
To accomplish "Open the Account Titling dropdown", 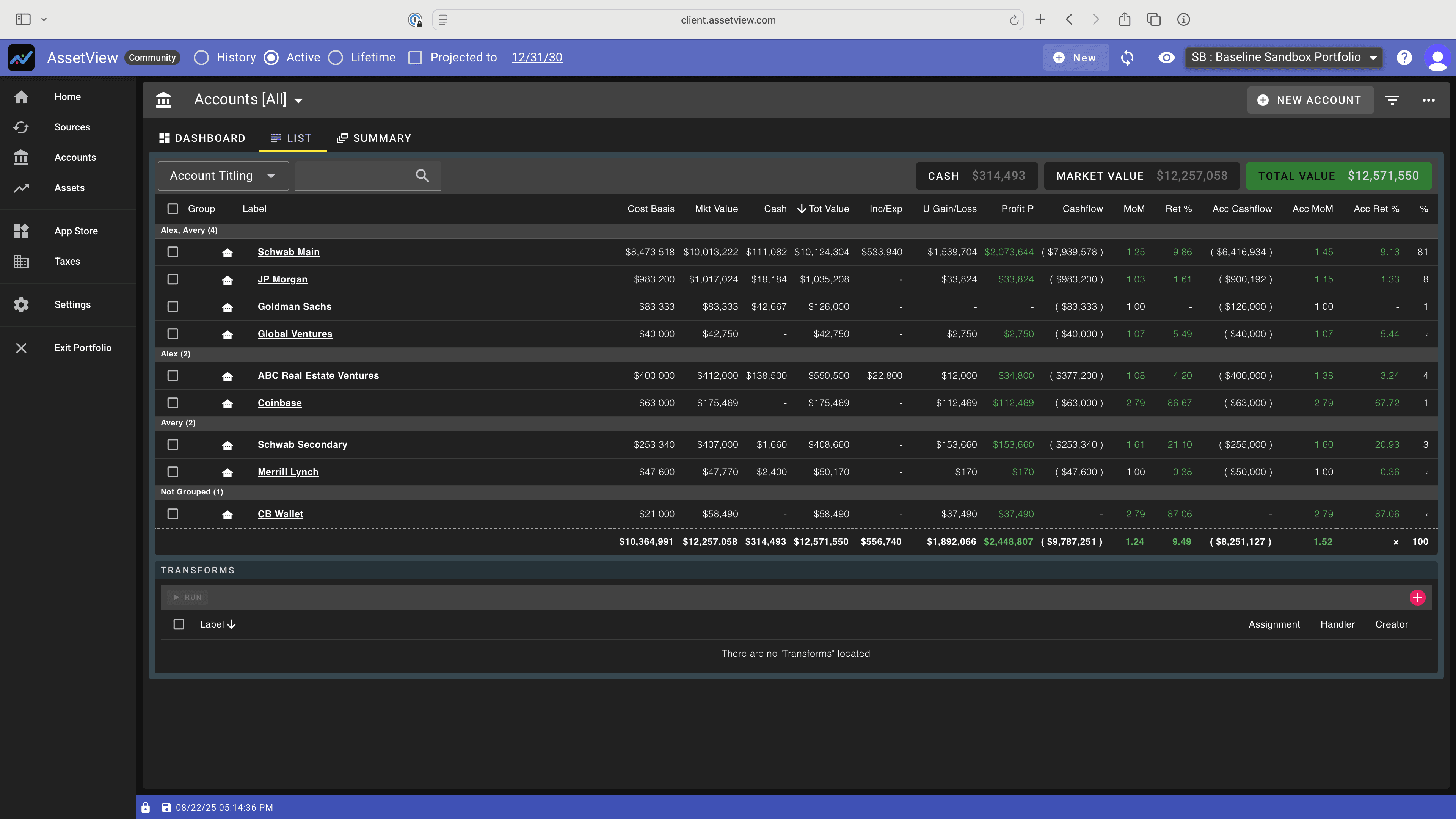I will point(223,176).
